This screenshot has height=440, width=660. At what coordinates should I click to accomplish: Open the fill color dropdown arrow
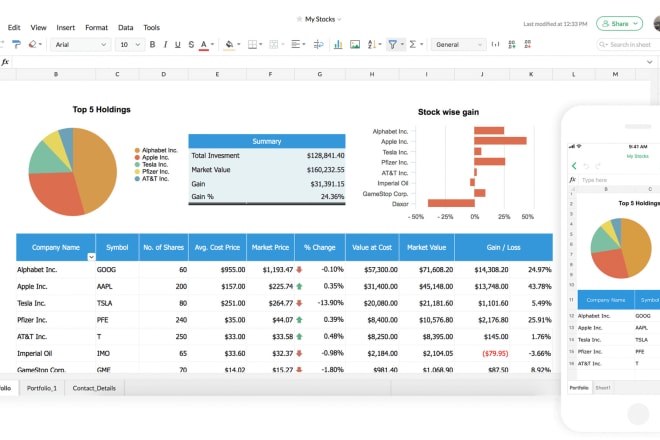[x=238, y=44]
